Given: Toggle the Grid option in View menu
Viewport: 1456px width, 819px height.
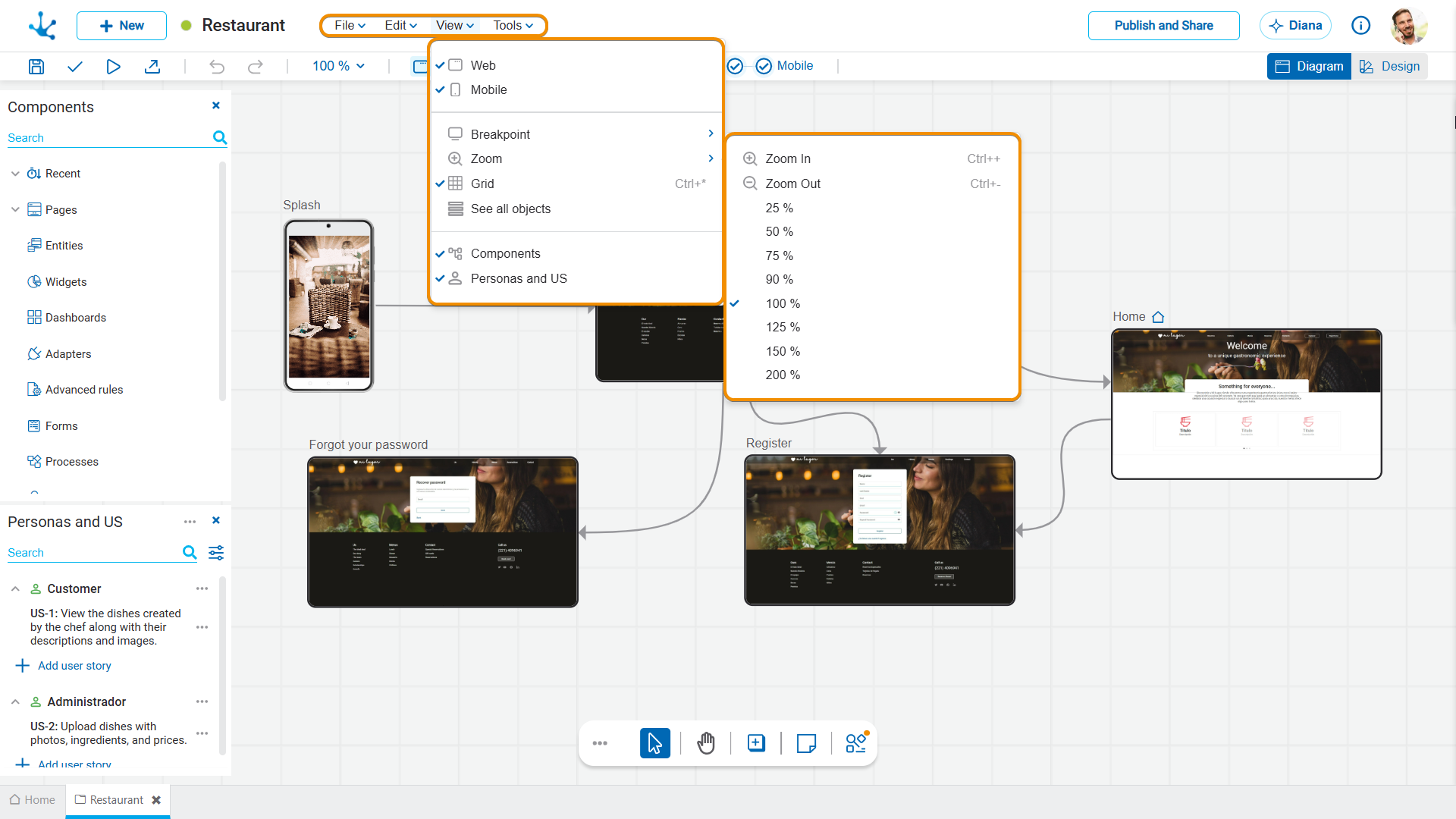Looking at the screenshot, I should tap(576, 184).
